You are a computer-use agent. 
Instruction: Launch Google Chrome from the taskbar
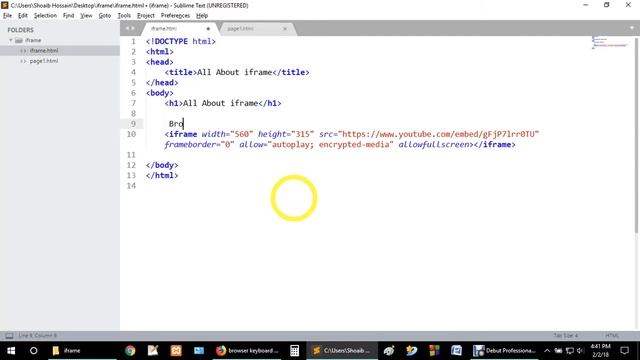click(x=130, y=351)
